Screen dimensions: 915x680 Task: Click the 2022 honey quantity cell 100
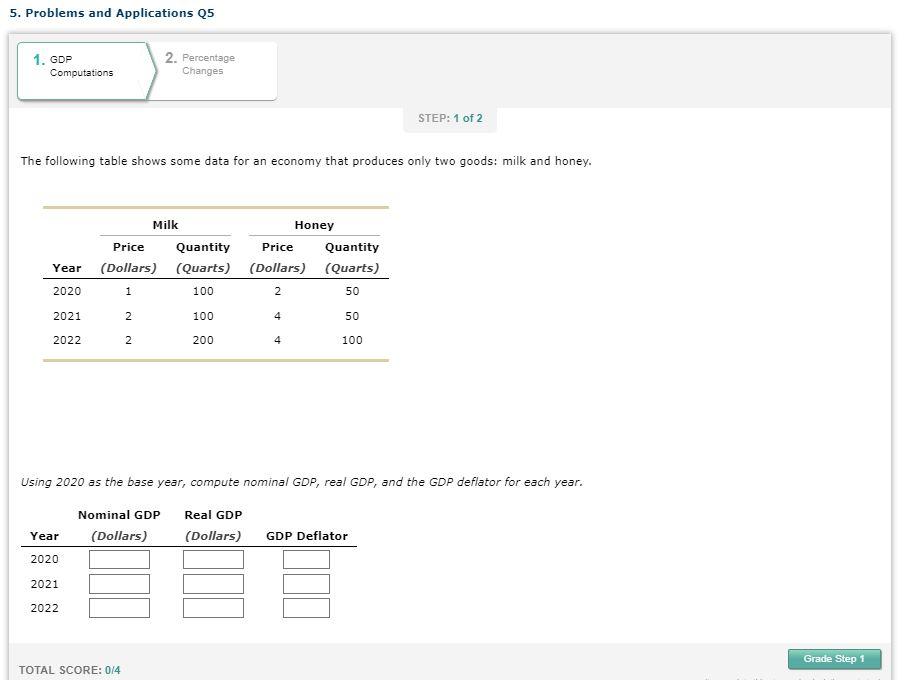(352, 340)
